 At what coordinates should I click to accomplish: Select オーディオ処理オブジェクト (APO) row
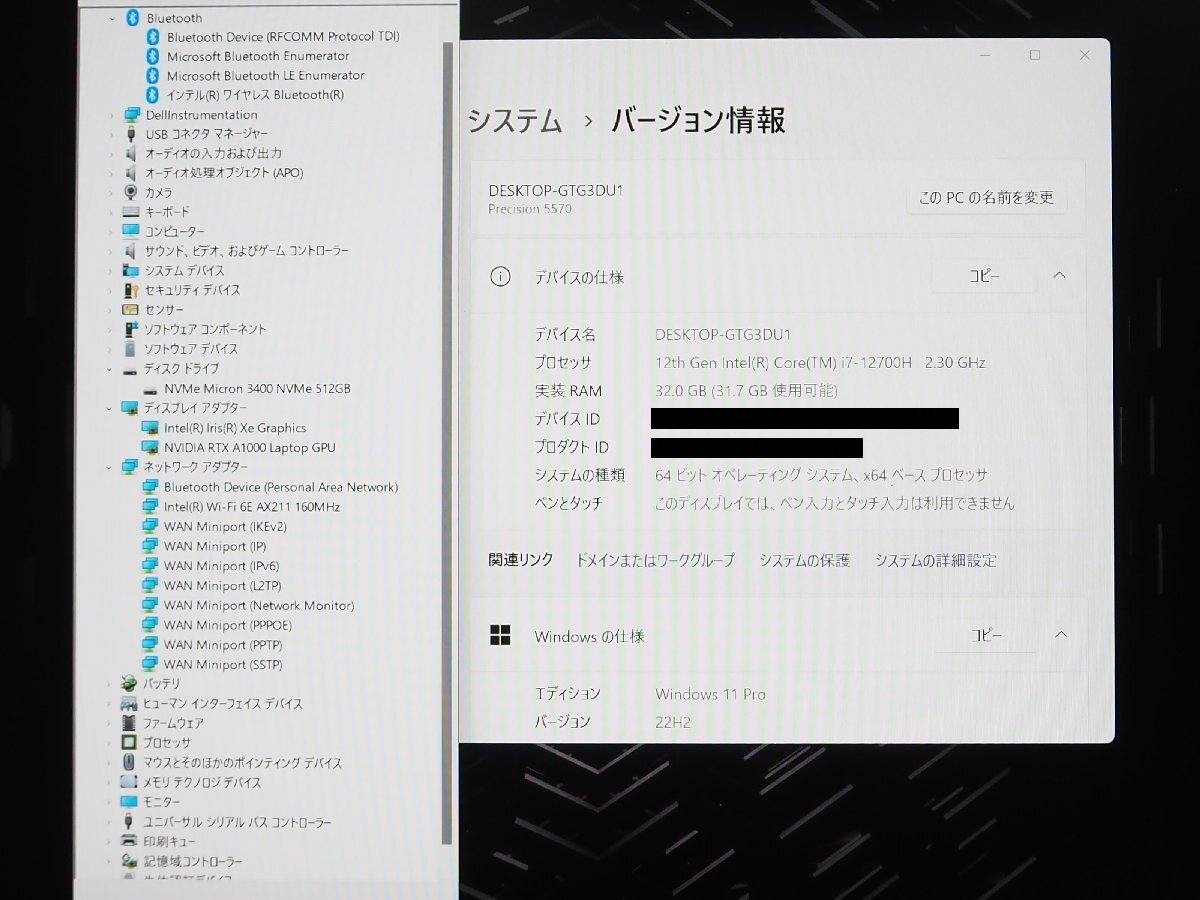point(213,172)
